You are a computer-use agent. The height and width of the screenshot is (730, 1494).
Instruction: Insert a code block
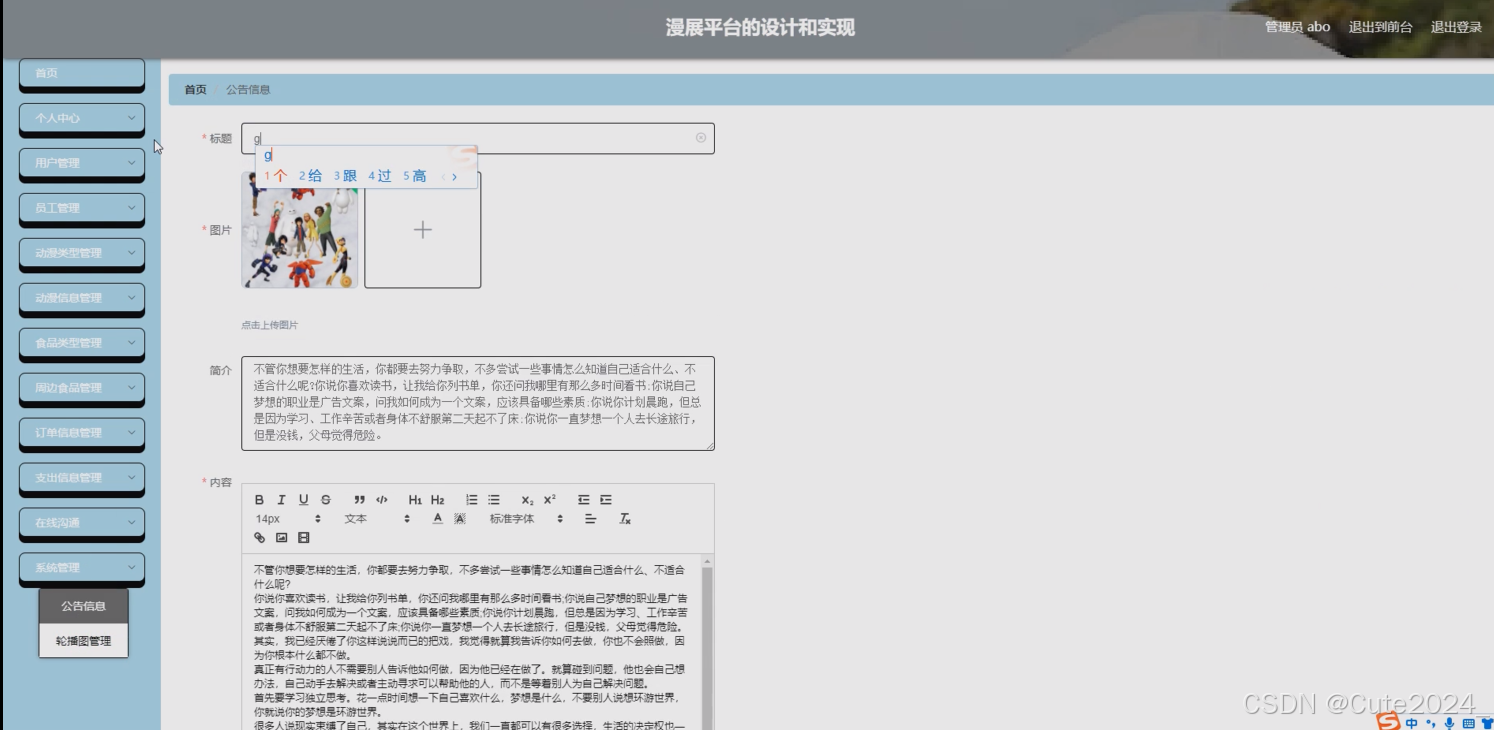pyautogui.click(x=382, y=500)
